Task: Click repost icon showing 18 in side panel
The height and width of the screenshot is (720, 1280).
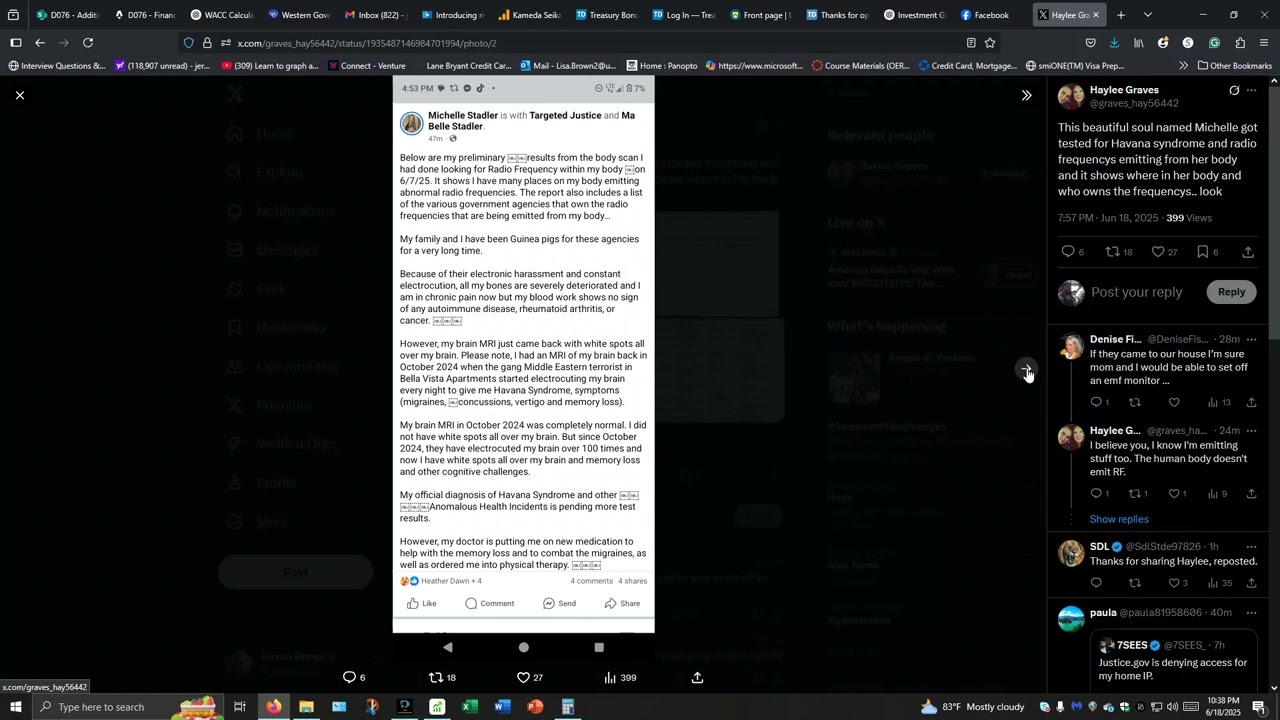Action: coord(1112,252)
